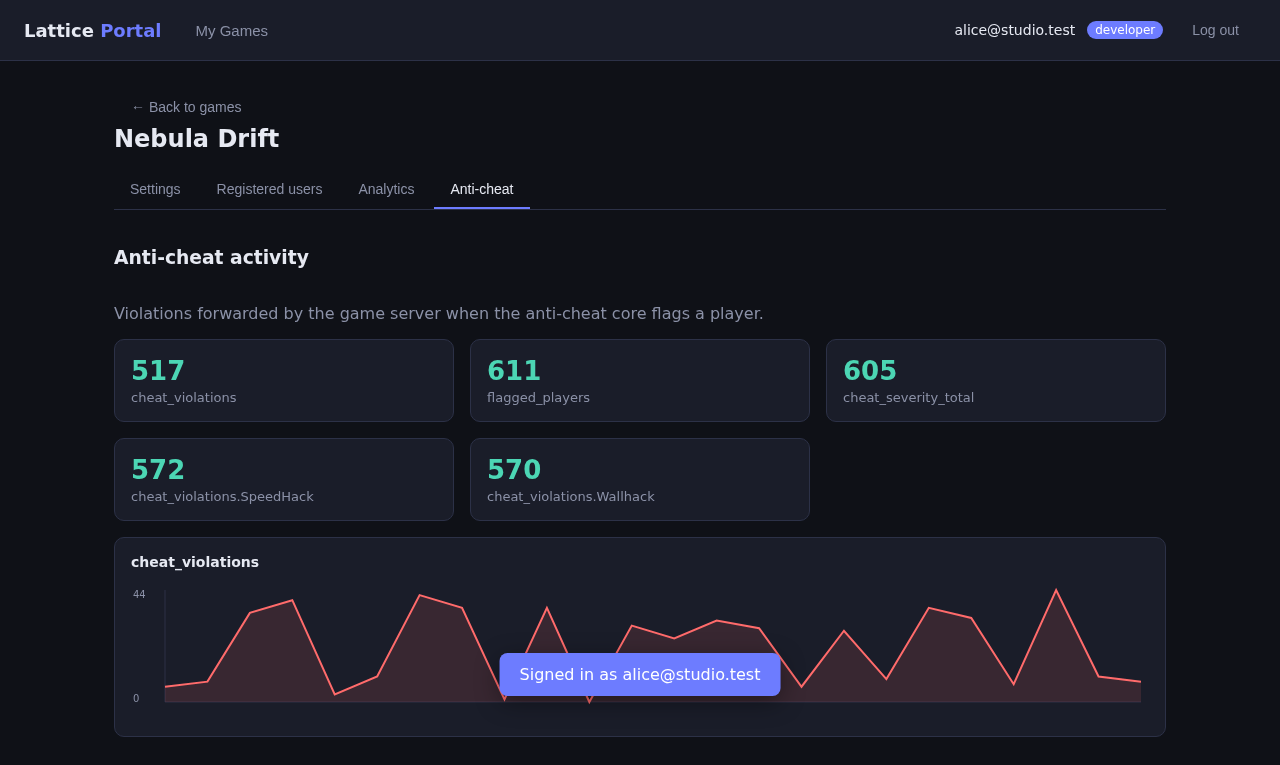Viewport: 1280px width, 765px height.
Task: Click the Nebula Drift game heading
Action: click(196, 139)
